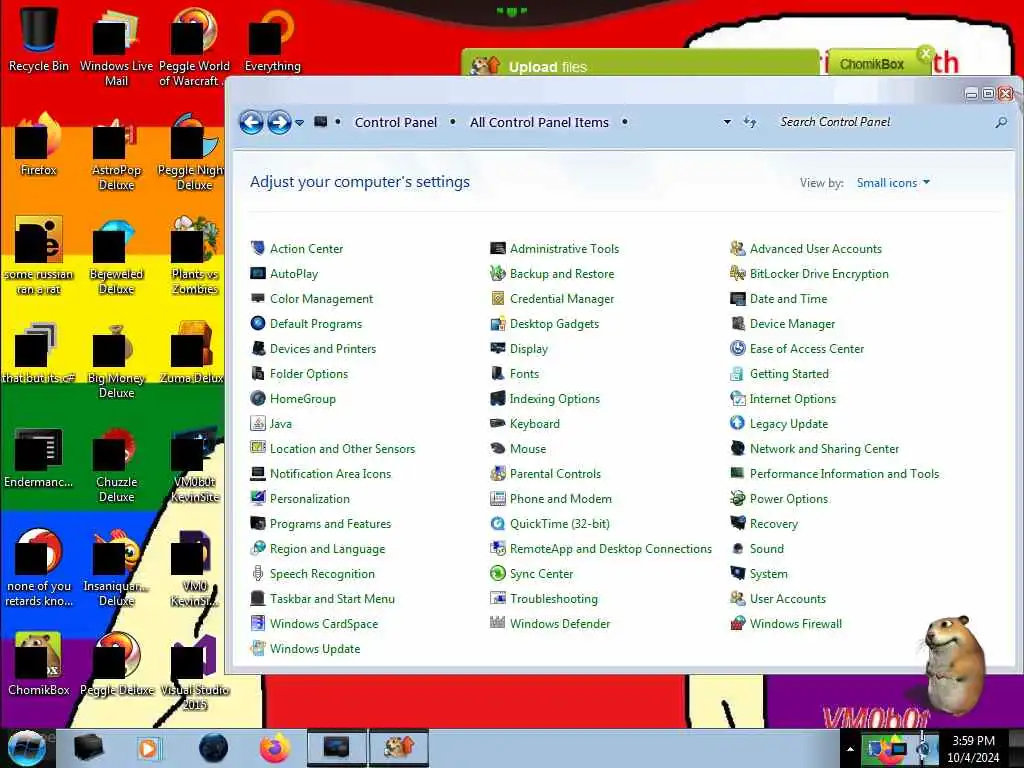
Task: Open RemoteApp and Desktop Connections link
Action: coord(611,549)
